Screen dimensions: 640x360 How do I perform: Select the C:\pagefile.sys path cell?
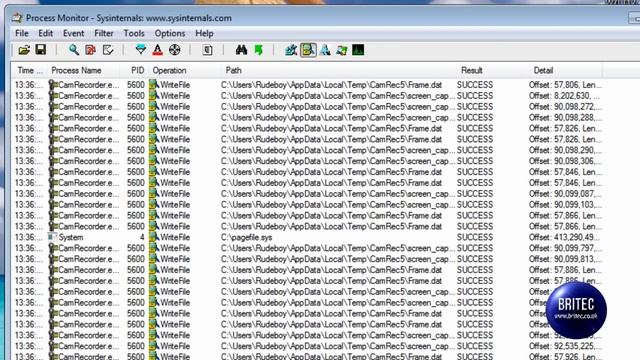tap(247, 237)
